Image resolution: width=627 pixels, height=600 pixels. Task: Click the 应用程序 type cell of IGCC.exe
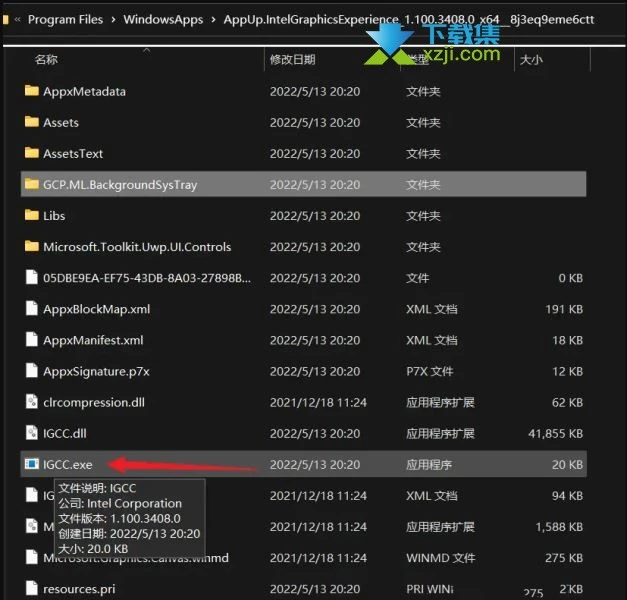point(429,465)
